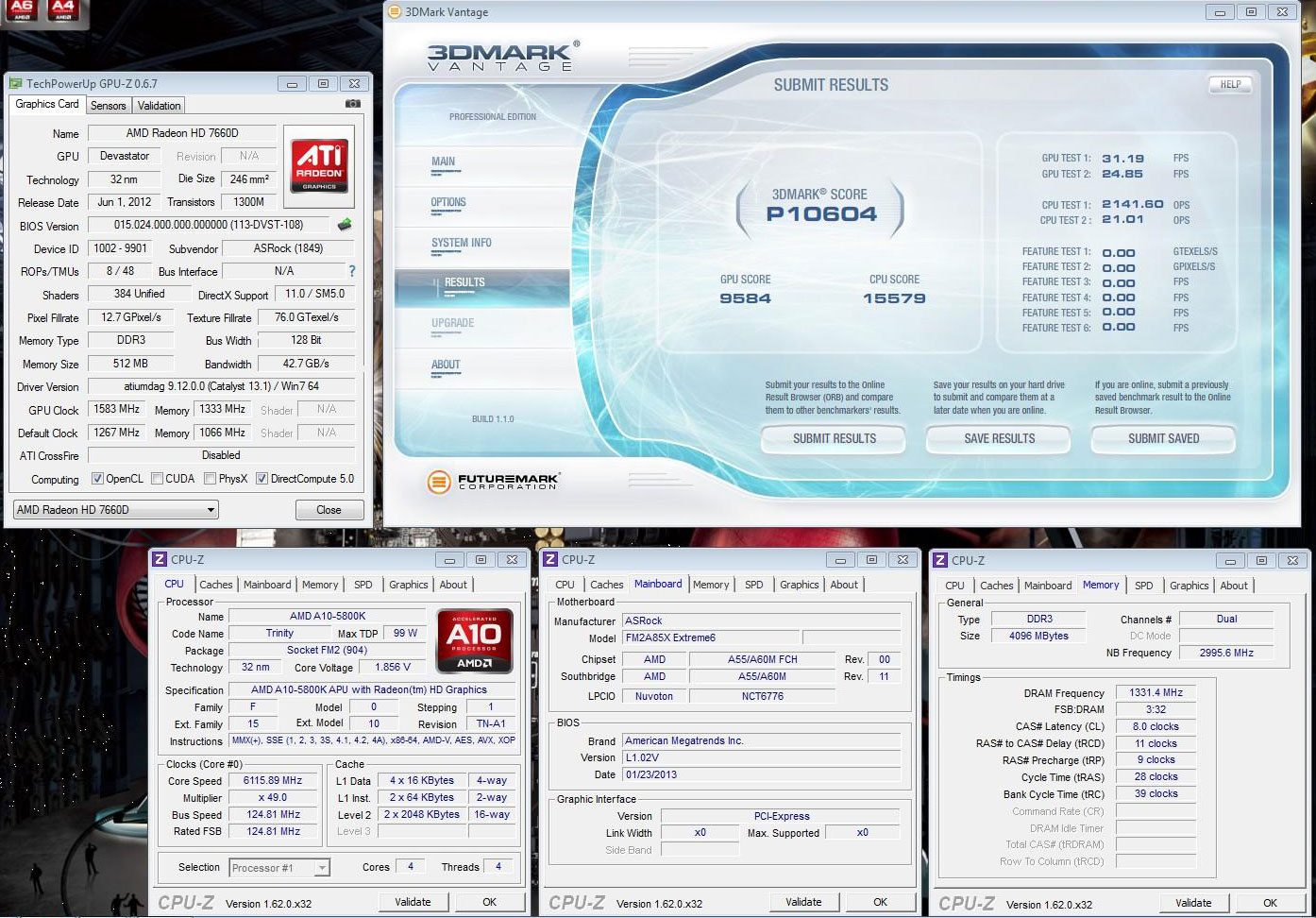The height and width of the screenshot is (918, 1316).
Task: Click the GPU score value 9584
Action: 745,298
